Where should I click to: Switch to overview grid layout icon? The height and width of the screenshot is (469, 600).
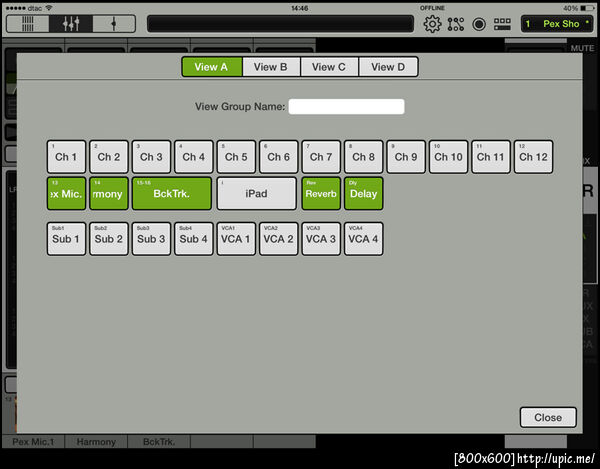[28, 24]
